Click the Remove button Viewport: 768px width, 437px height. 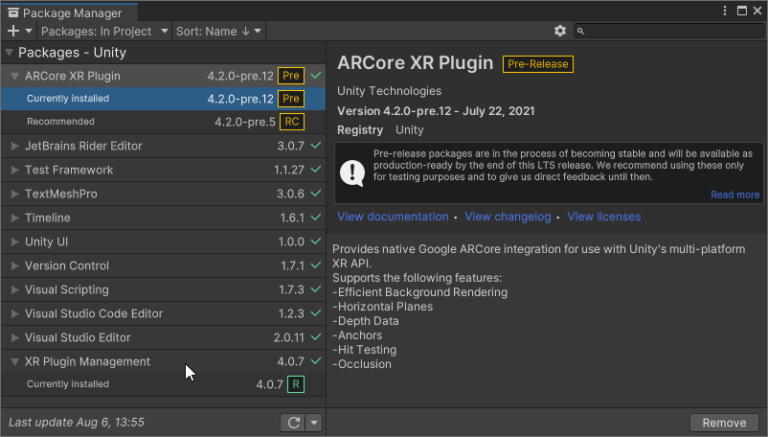coord(724,422)
